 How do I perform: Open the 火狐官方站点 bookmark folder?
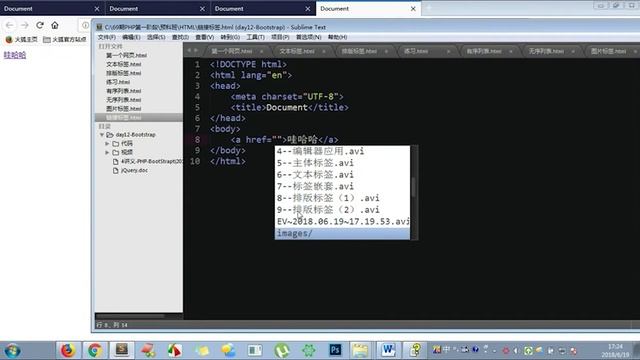[64, 39]
